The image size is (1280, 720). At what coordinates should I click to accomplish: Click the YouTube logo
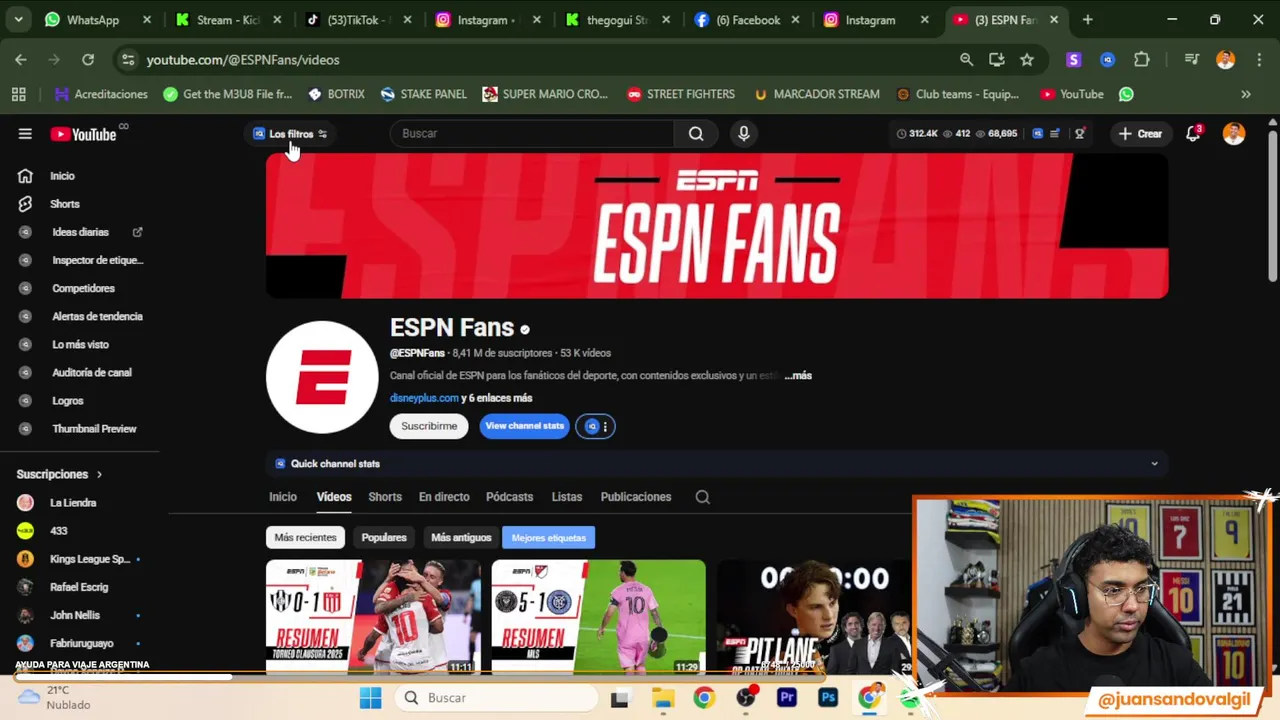tap(84, 134)
